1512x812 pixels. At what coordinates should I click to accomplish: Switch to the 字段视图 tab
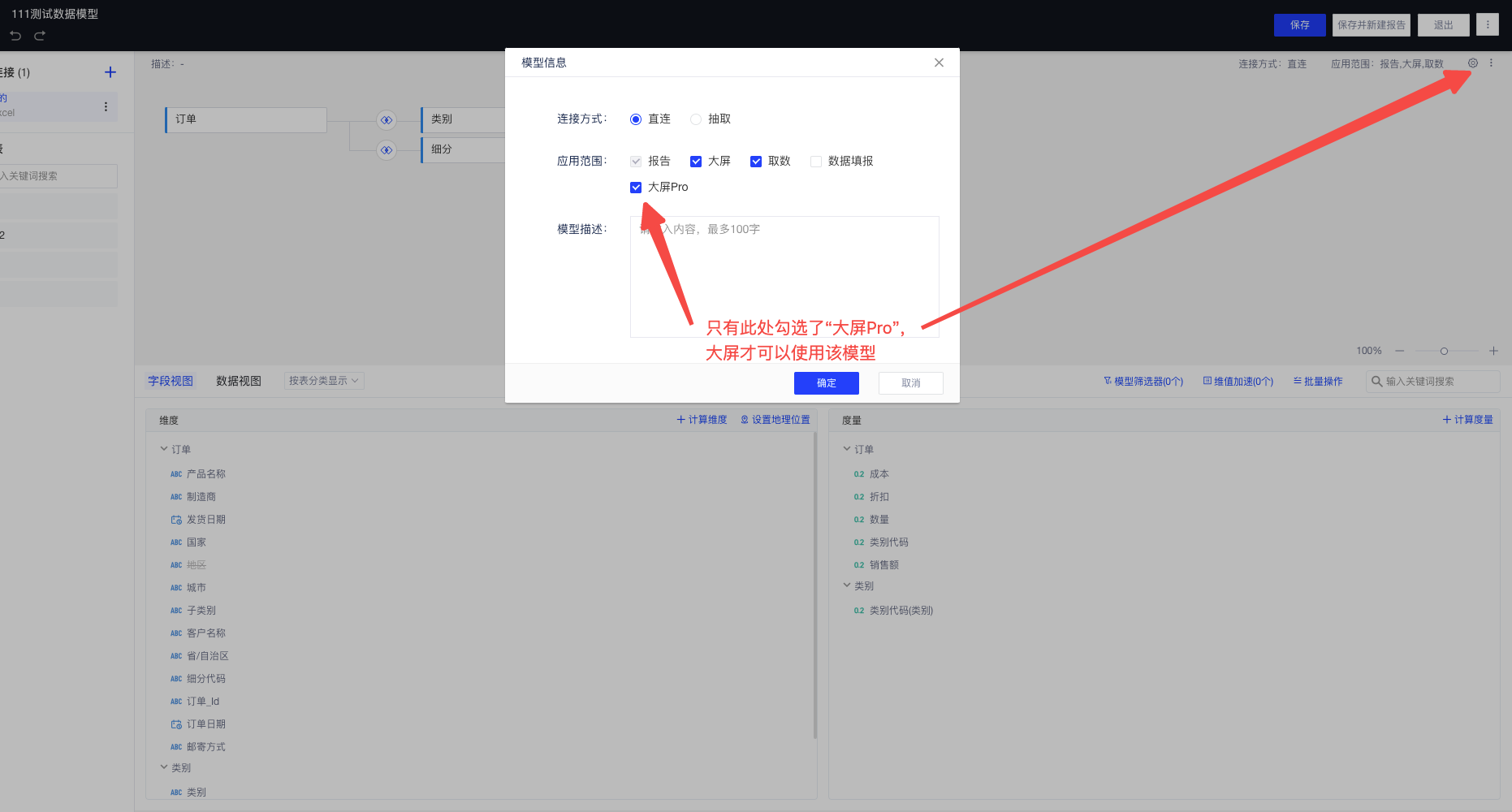click(171, 381)
